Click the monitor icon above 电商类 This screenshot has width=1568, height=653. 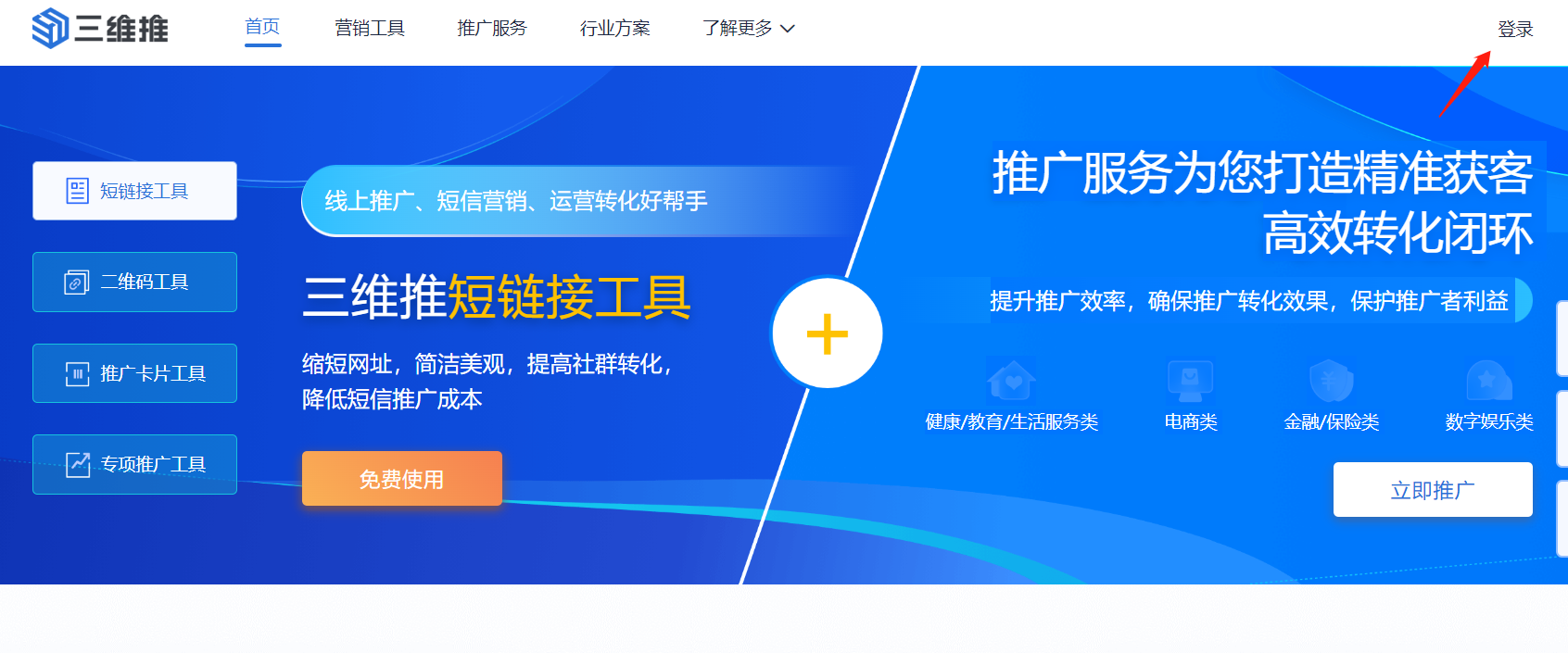click(1191, 380)
